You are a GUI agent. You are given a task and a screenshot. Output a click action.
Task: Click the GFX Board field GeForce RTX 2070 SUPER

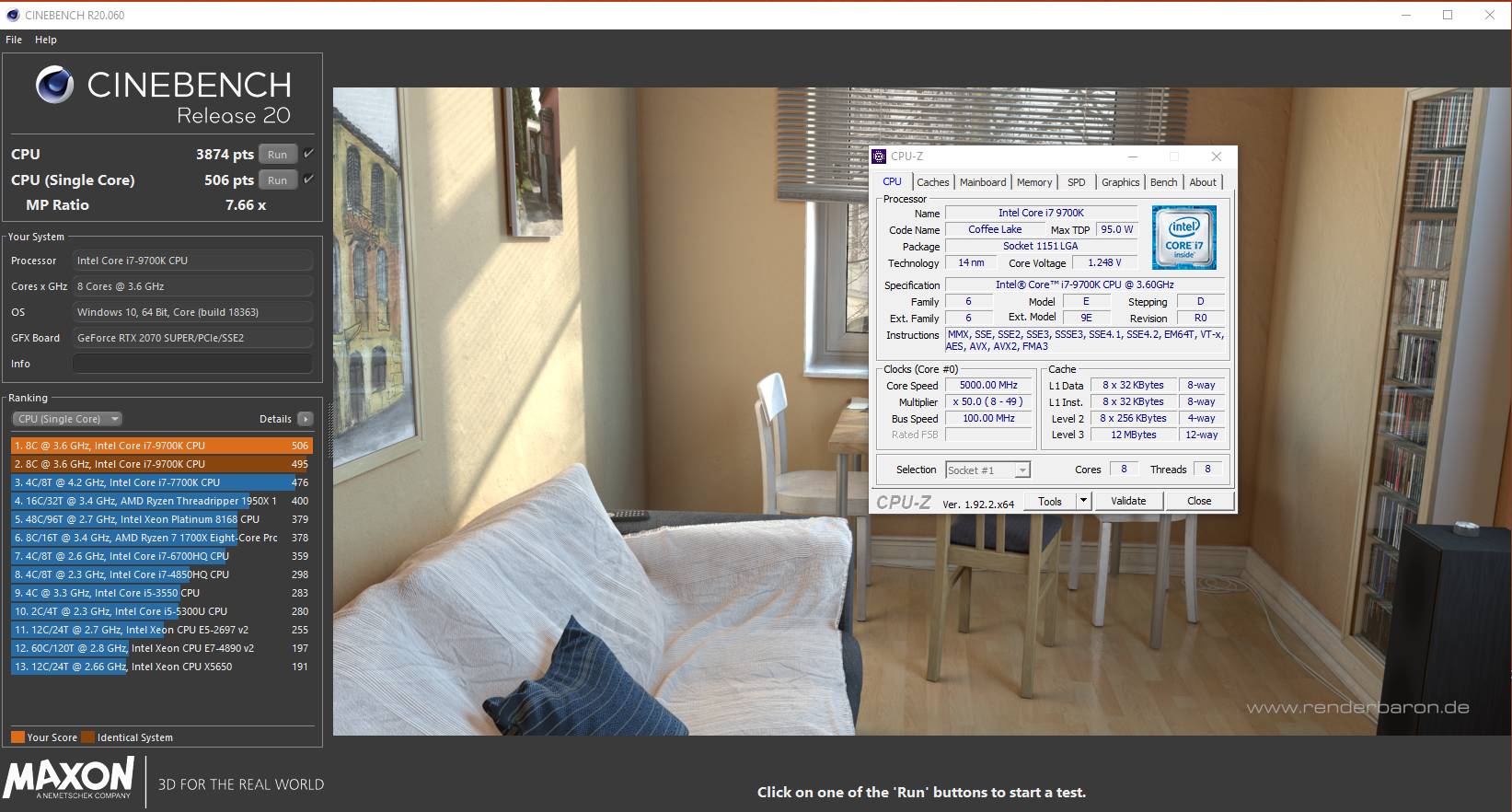(192, 338)
